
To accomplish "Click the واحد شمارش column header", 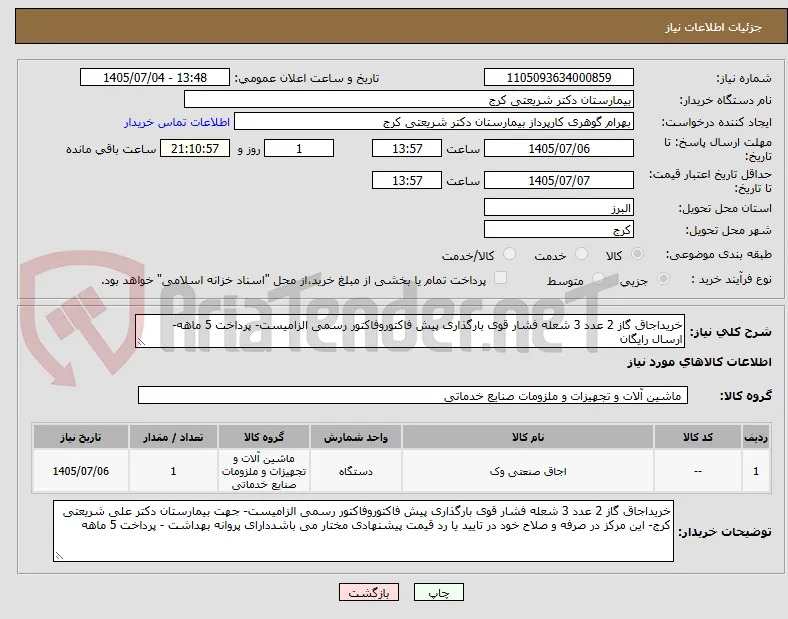I will click(x=356, y=437).
